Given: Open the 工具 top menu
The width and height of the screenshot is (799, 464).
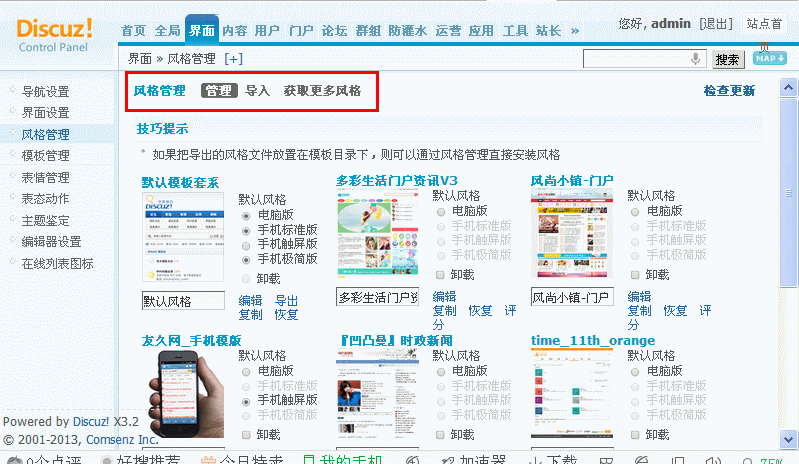Looking at the screenshot, I should (515, 31).
